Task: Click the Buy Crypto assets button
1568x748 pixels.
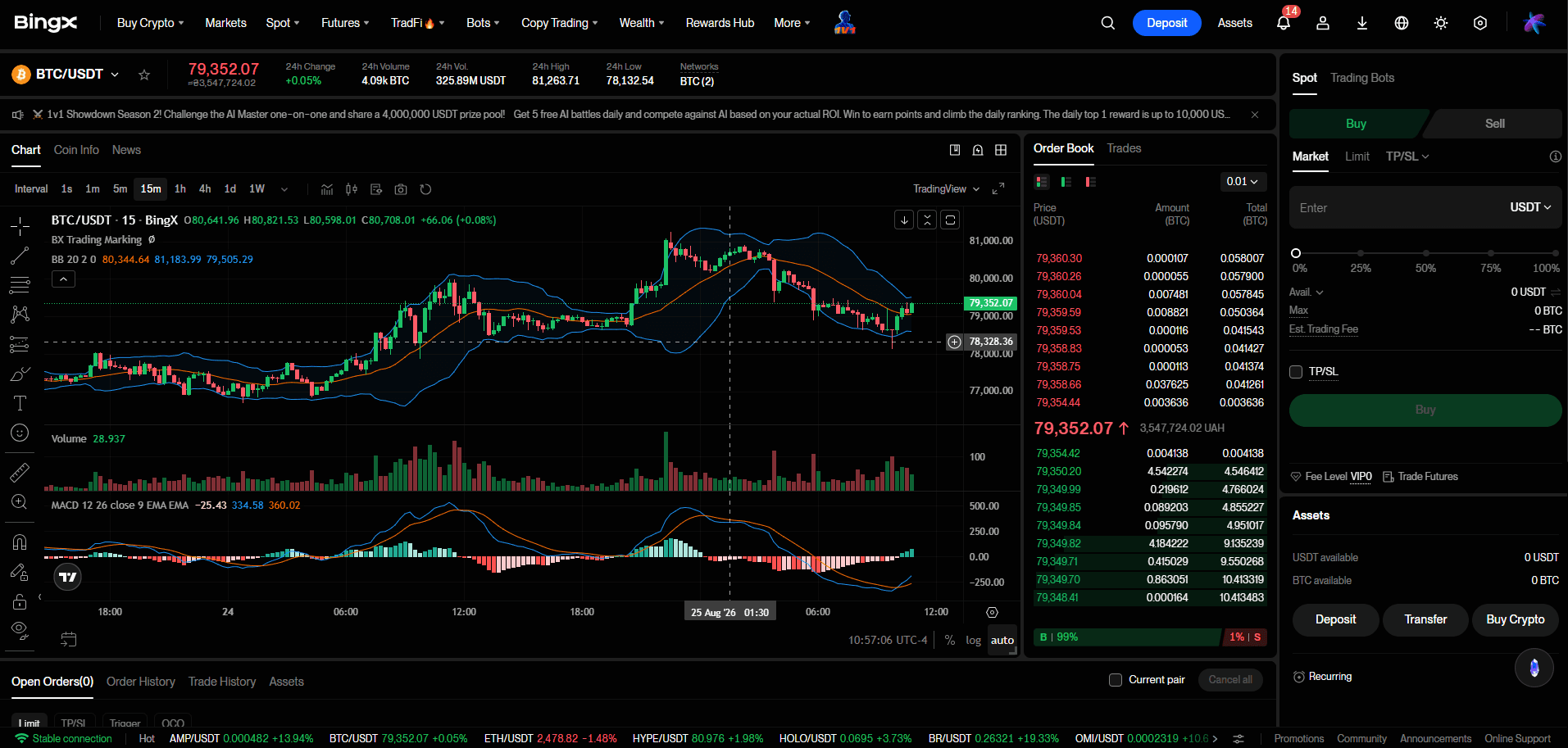Action: tap(1516, 619)
